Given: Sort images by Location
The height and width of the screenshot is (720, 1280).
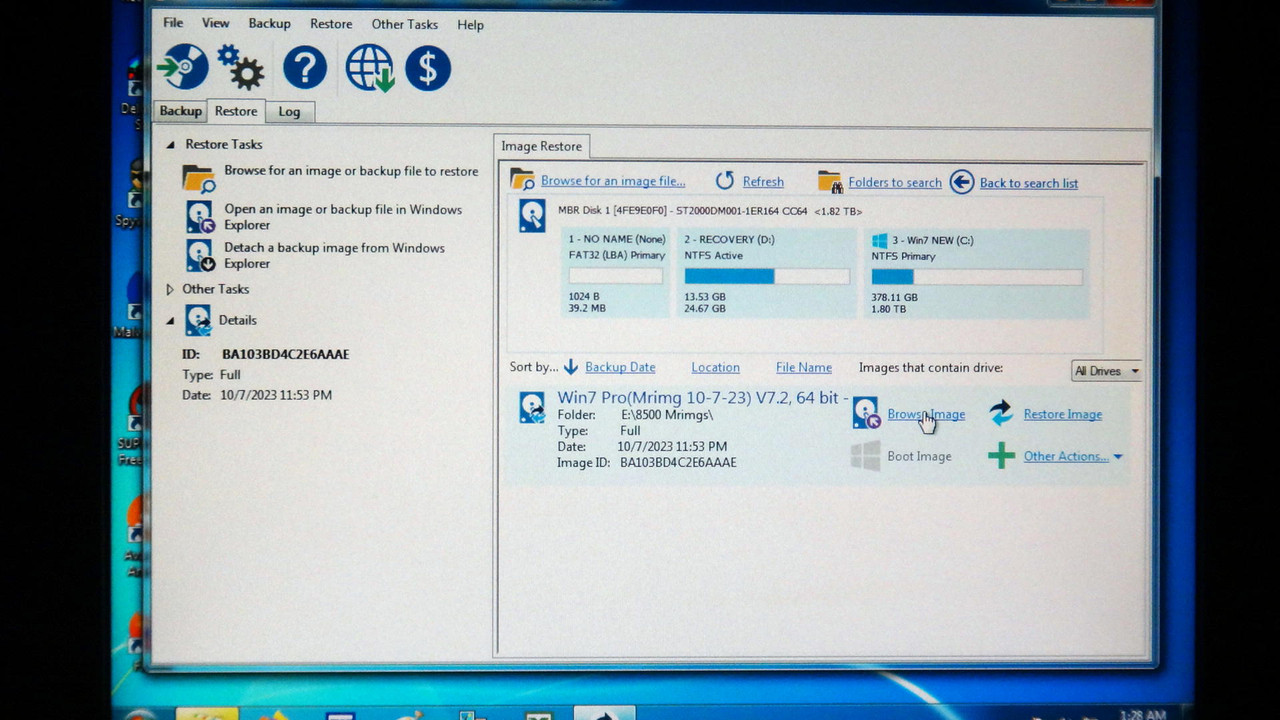Looking at the screenshot, I should pos(716,368).
